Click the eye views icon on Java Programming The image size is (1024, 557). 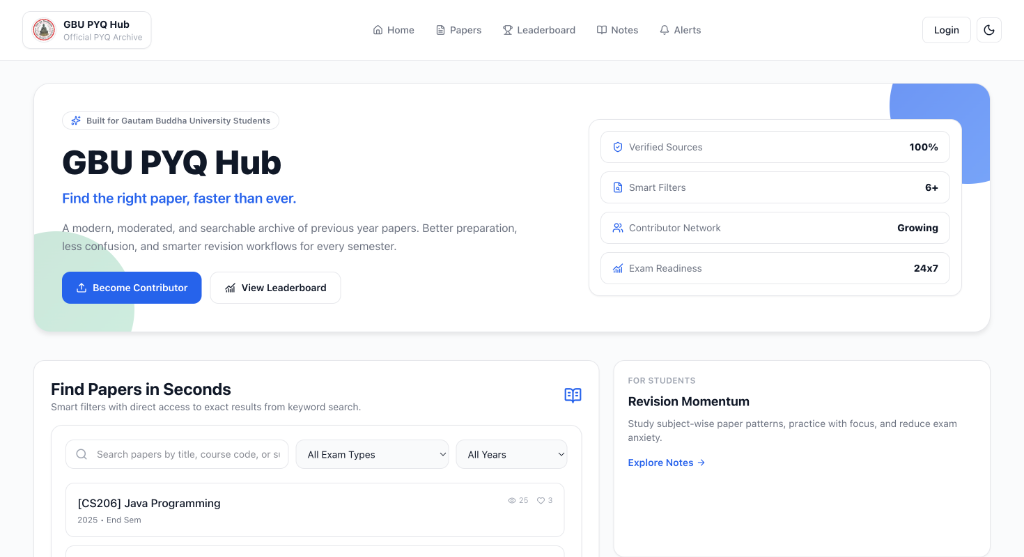pos(511,501)
